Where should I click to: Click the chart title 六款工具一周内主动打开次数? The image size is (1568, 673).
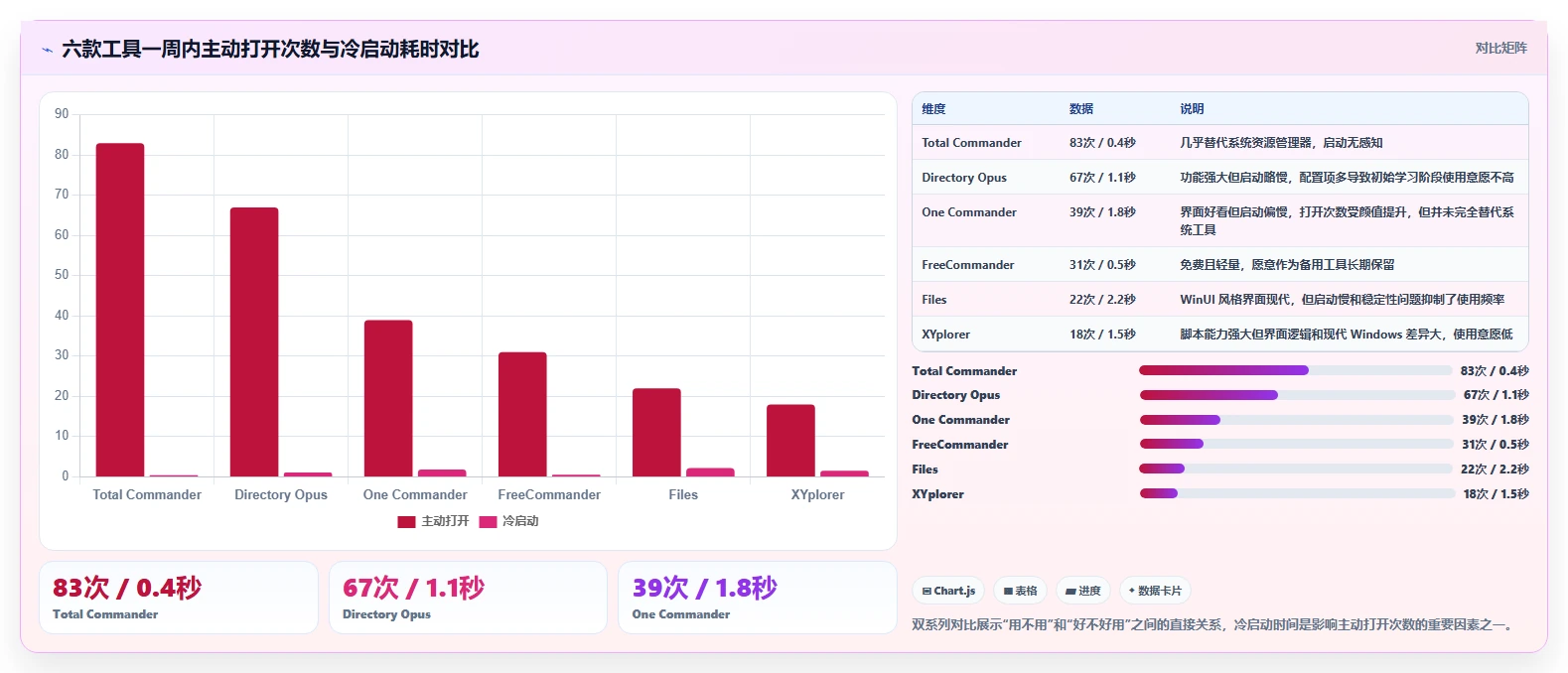[x=270, y=50]
